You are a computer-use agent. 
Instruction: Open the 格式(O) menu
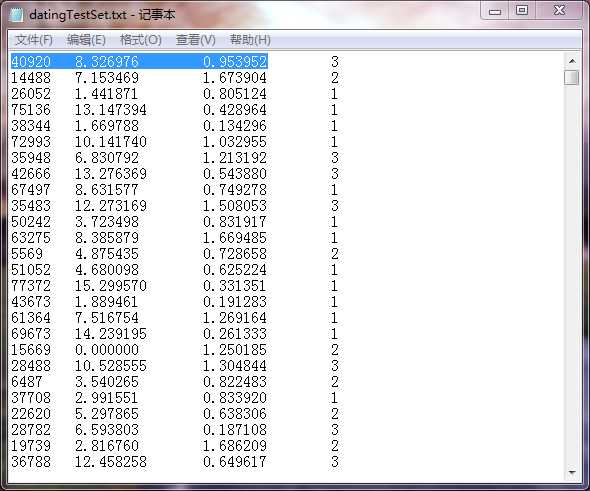(x=141, y=40)
